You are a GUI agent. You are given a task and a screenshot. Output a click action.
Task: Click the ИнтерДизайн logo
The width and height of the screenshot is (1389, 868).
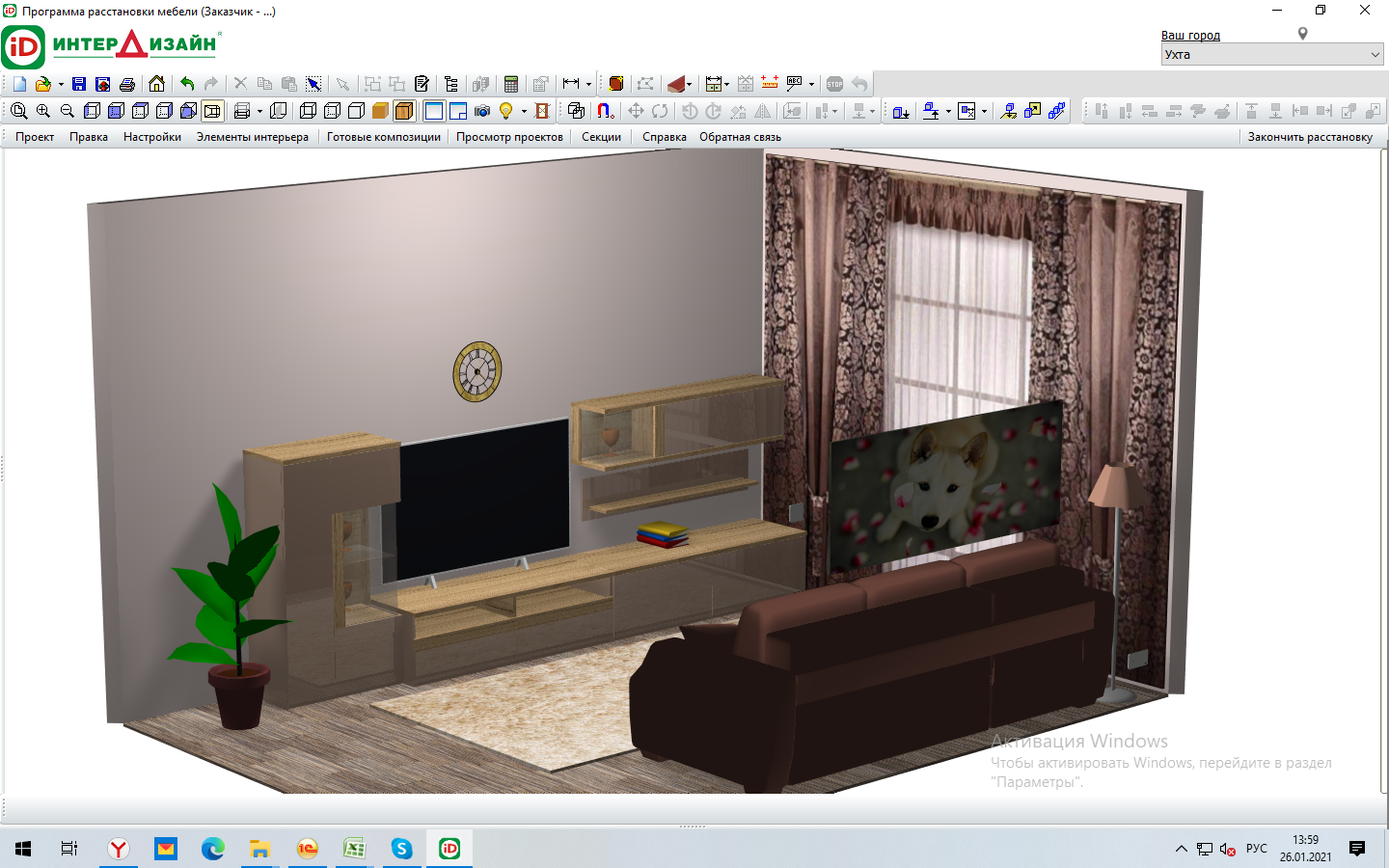pyautogui.click(x=111, y=46)
